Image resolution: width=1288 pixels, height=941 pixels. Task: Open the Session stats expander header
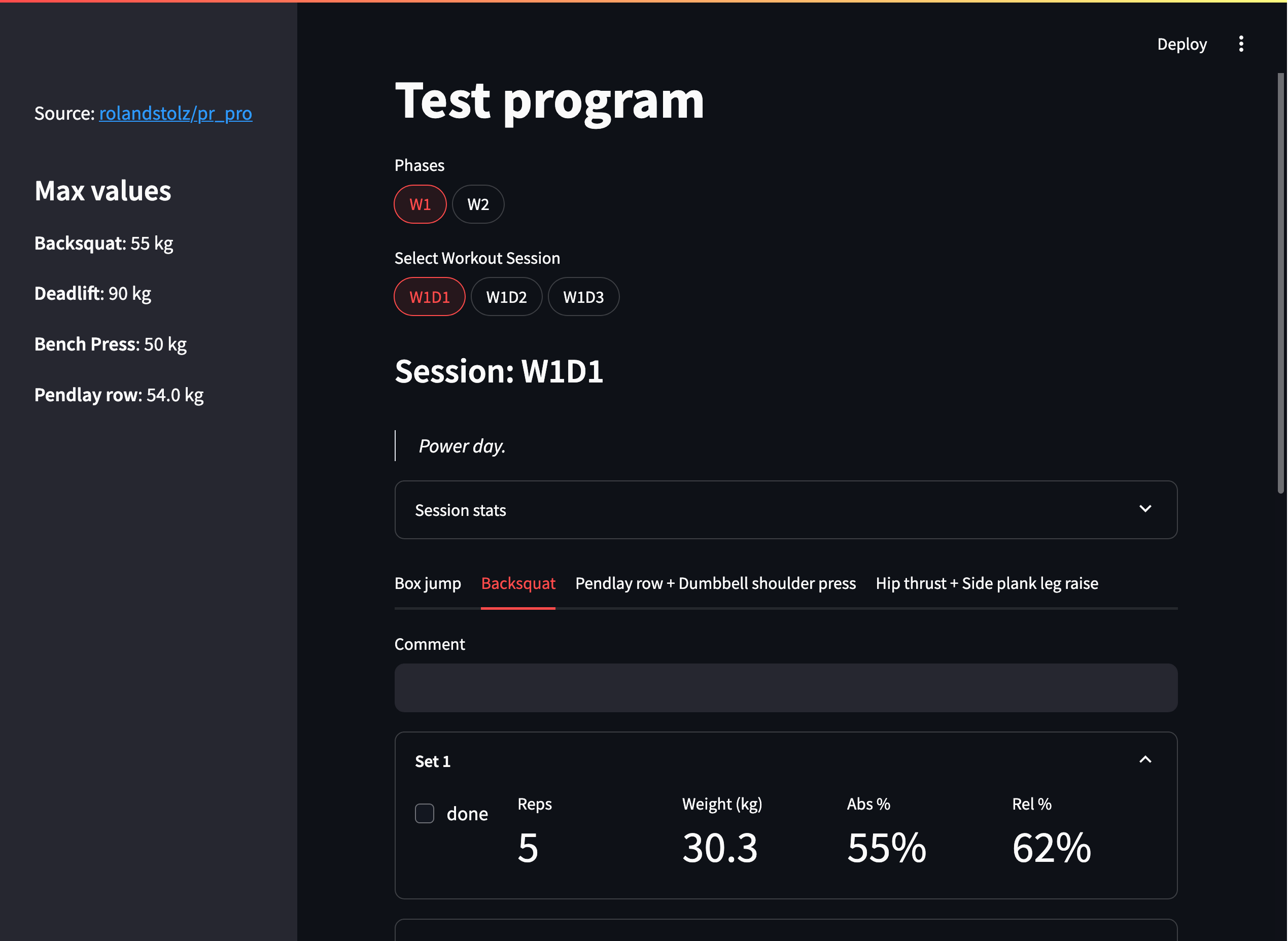click(786, 510)
